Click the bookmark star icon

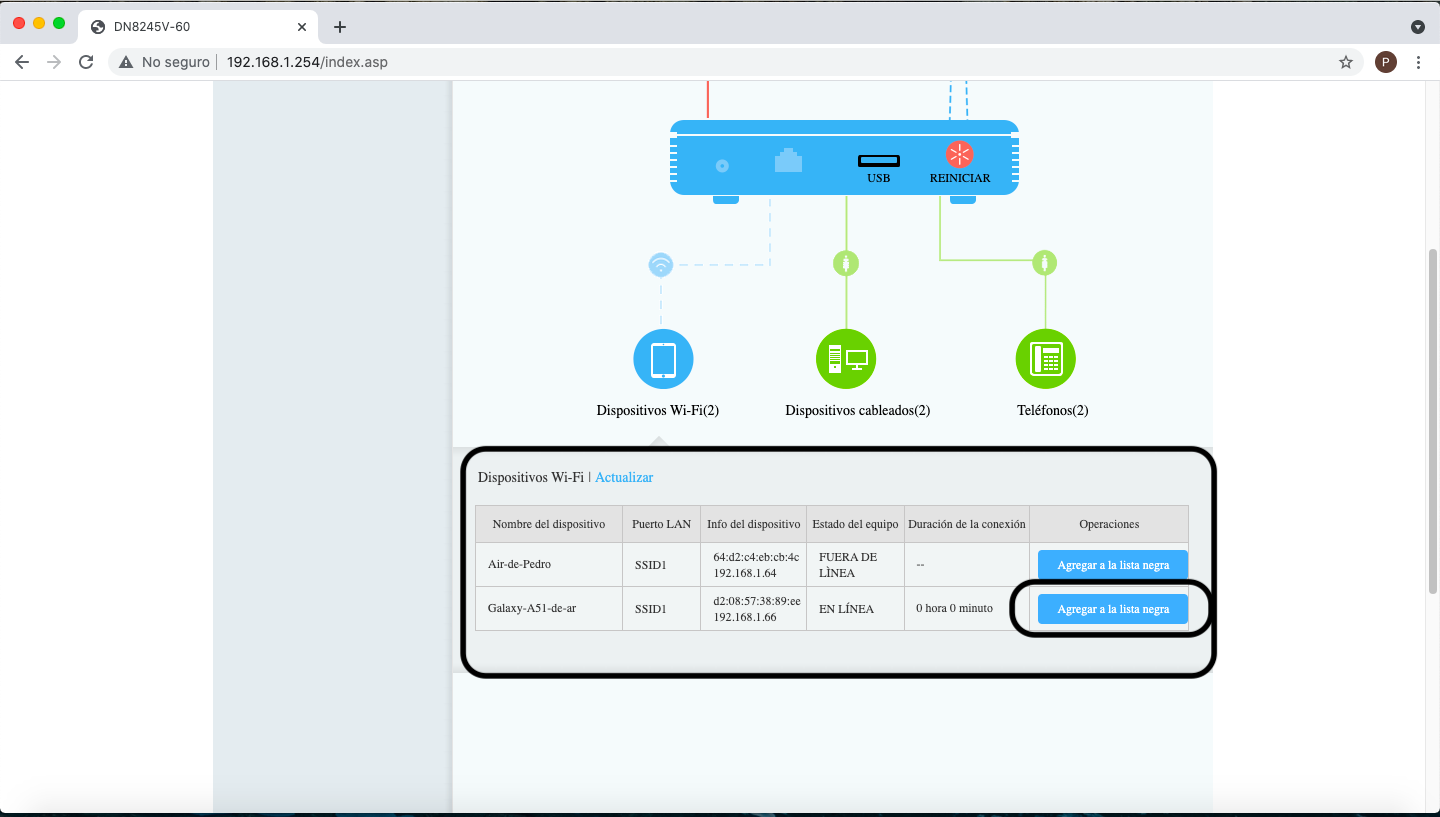click(x=1345, y=62)
